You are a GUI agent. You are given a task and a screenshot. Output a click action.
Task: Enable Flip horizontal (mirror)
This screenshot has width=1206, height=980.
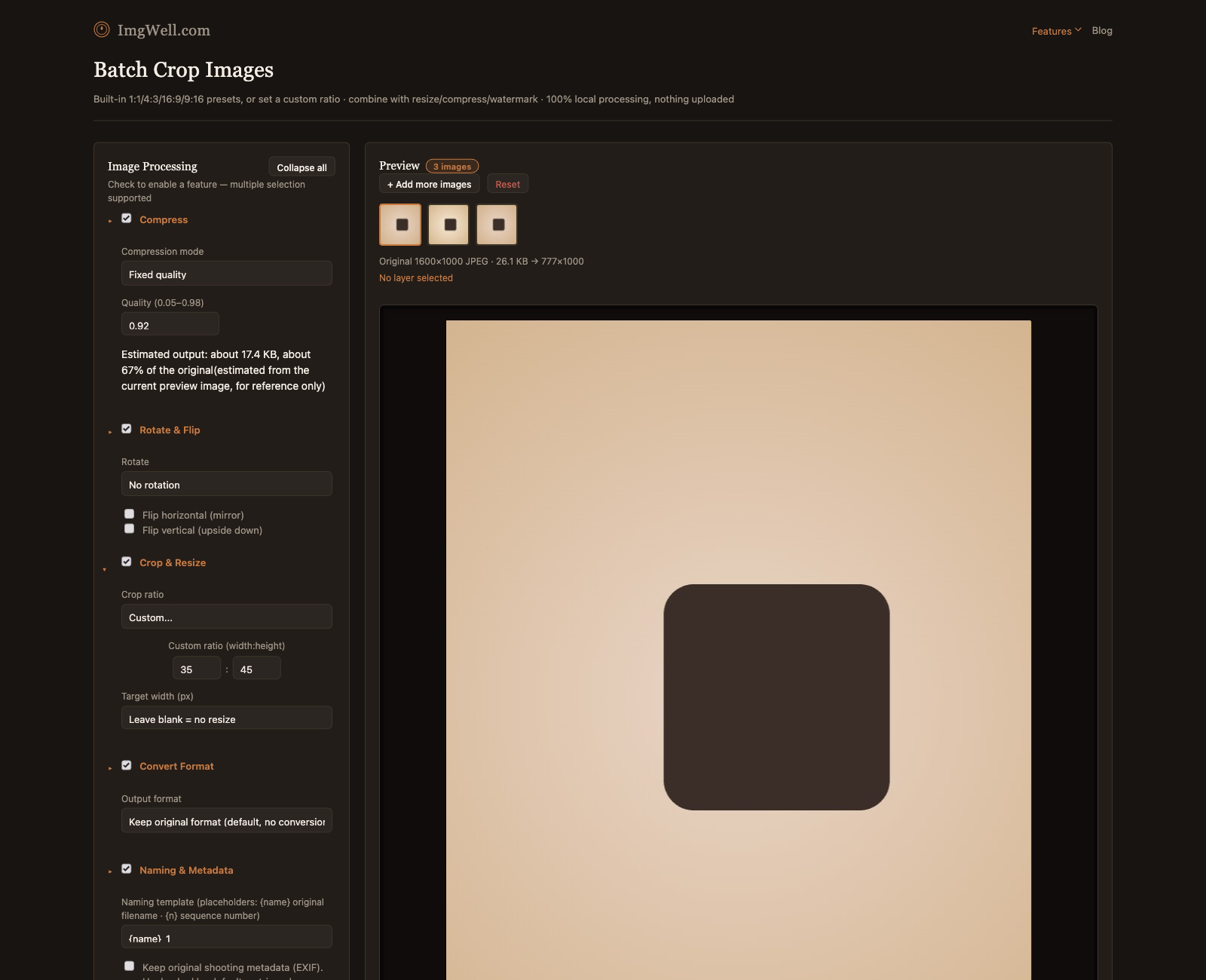130,514
